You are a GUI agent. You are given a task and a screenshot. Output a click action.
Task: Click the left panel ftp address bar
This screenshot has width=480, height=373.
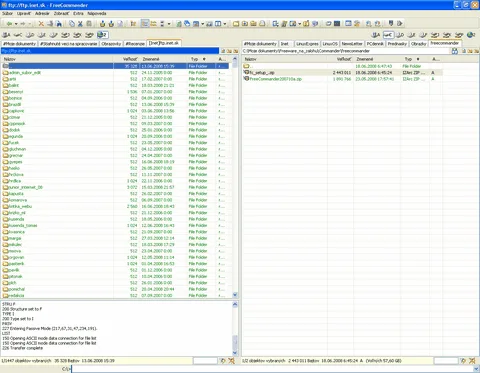coord(110,51)
